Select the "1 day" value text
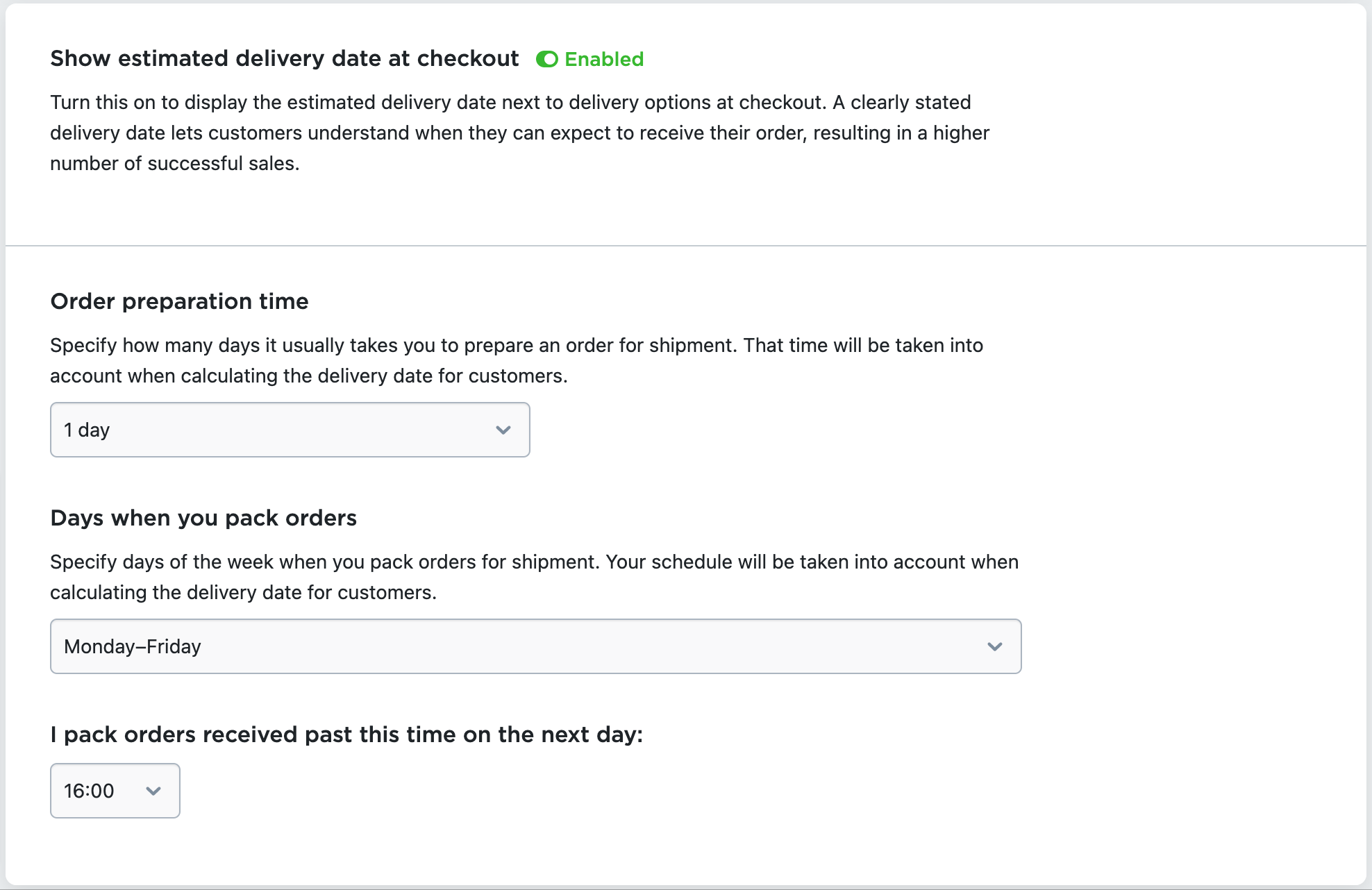Viewport: 1372px width, 890px height. click(x=87, y=430)
